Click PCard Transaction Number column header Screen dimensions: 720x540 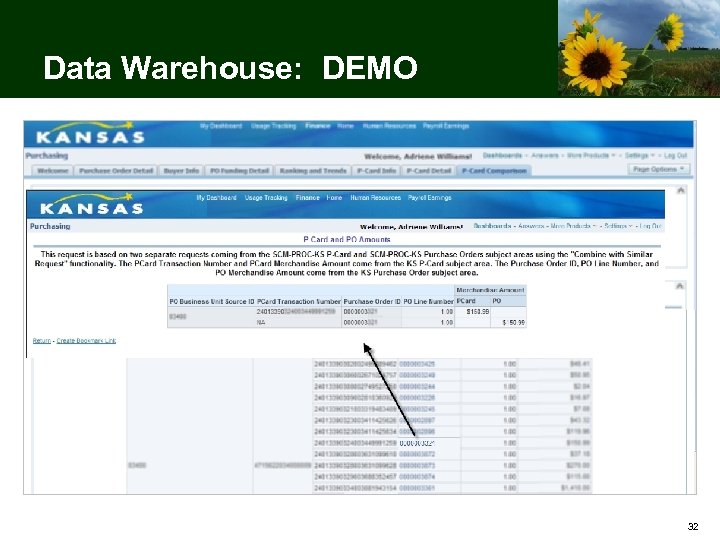[x=299, y=301]
